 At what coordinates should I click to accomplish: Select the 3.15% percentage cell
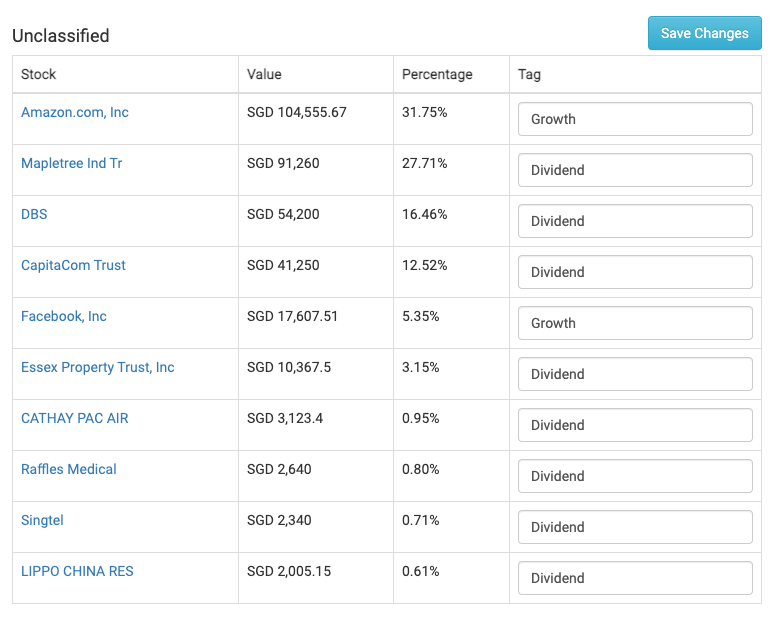(x=420, y=367)
